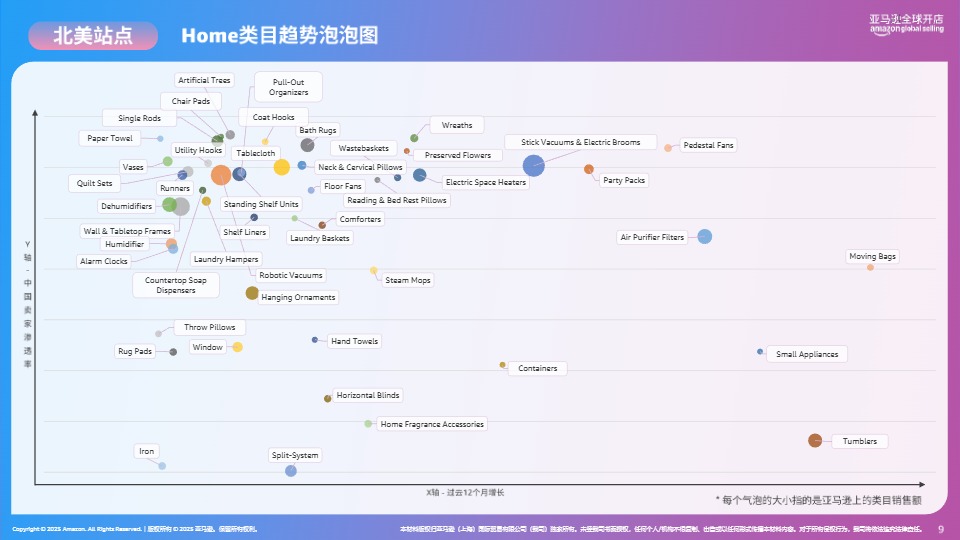Click the Rug Pads label
960x540 pixels.
[135, 351]
